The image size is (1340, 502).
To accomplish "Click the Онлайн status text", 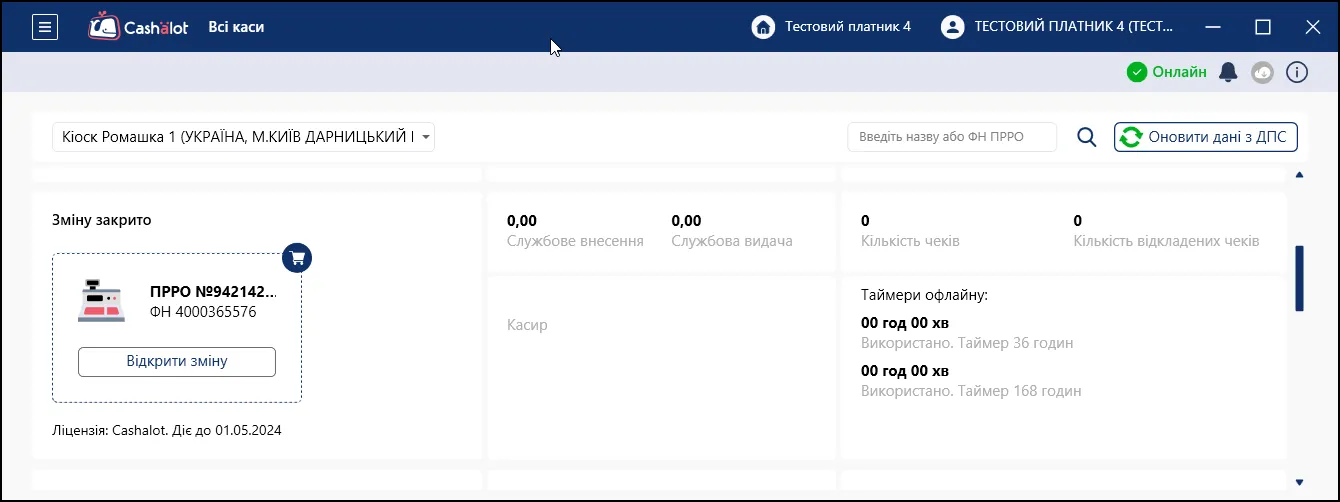I will pos(1179,72).
